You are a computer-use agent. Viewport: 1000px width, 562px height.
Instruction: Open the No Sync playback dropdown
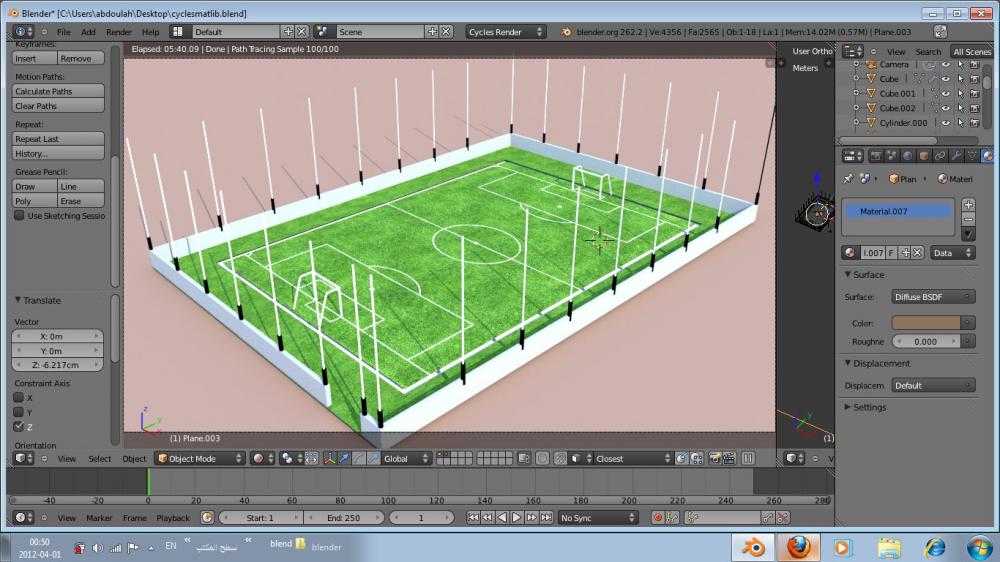click(598, 517)
